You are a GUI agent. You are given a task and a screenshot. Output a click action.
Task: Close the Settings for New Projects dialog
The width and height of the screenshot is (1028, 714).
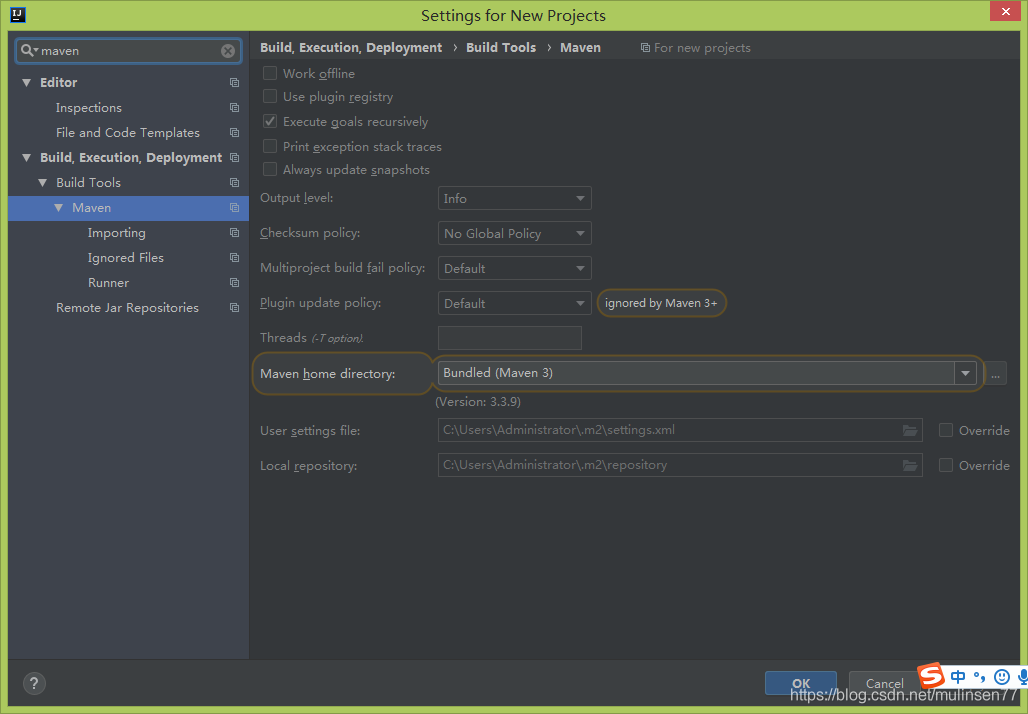1006,12
